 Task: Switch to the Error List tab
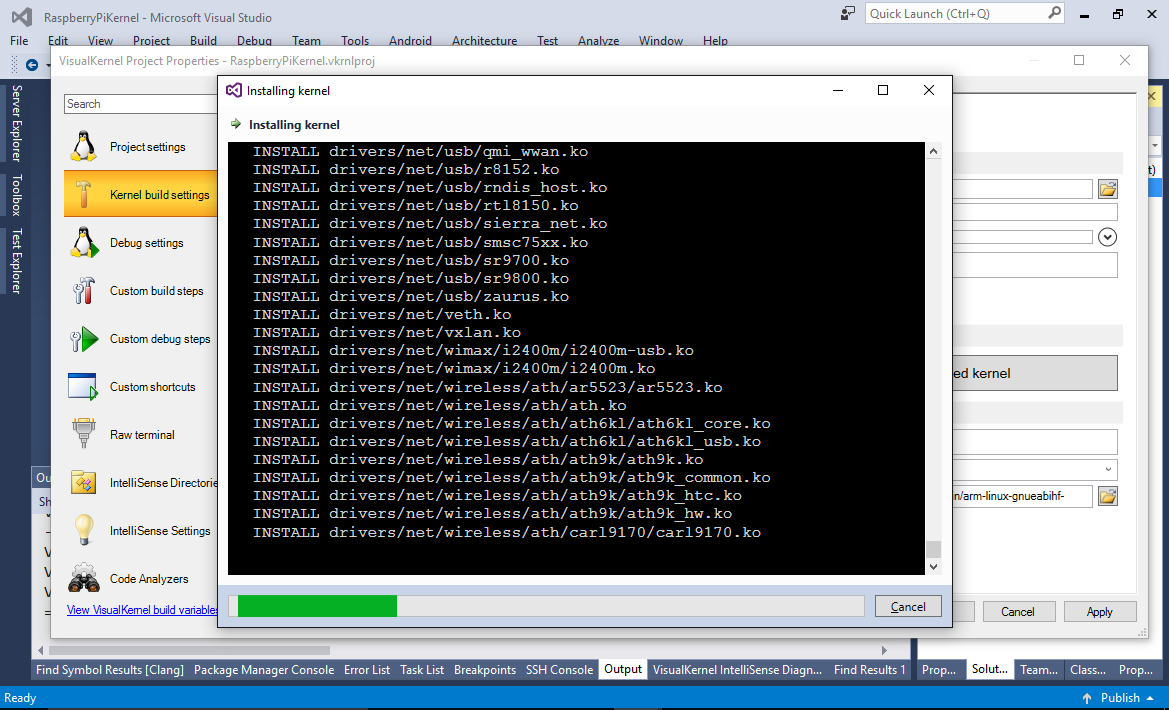tap(367, 670)
